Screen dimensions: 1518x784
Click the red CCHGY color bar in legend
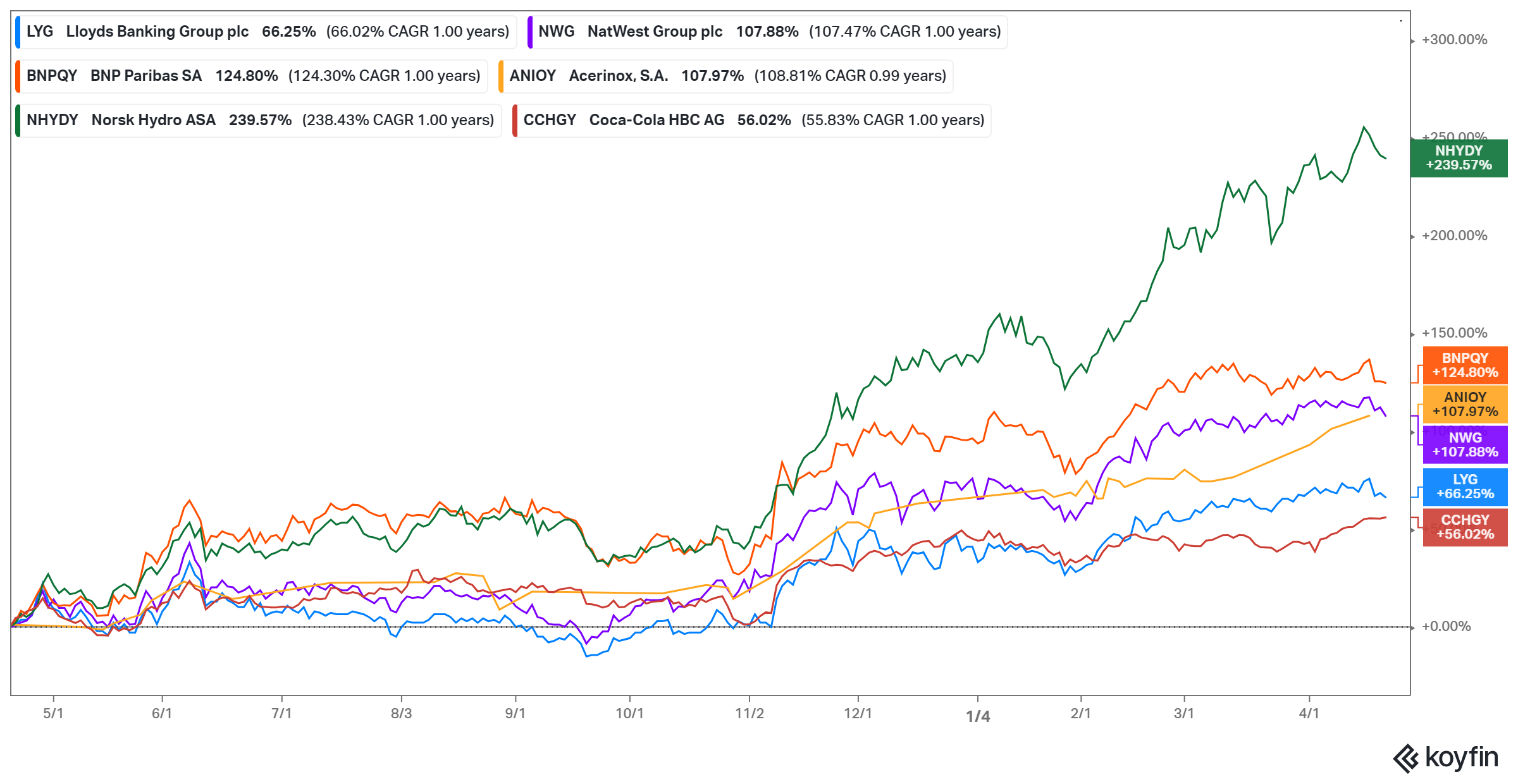click(515, 120)
